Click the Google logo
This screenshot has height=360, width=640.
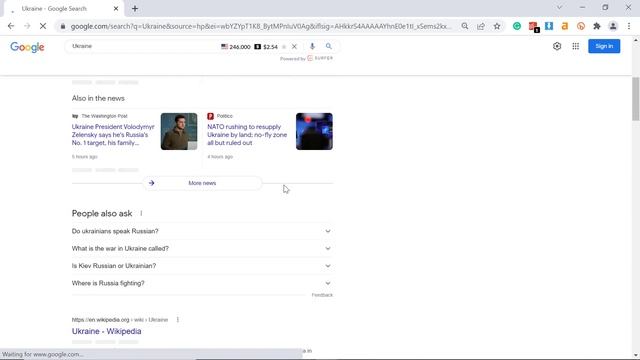(27, 47)
